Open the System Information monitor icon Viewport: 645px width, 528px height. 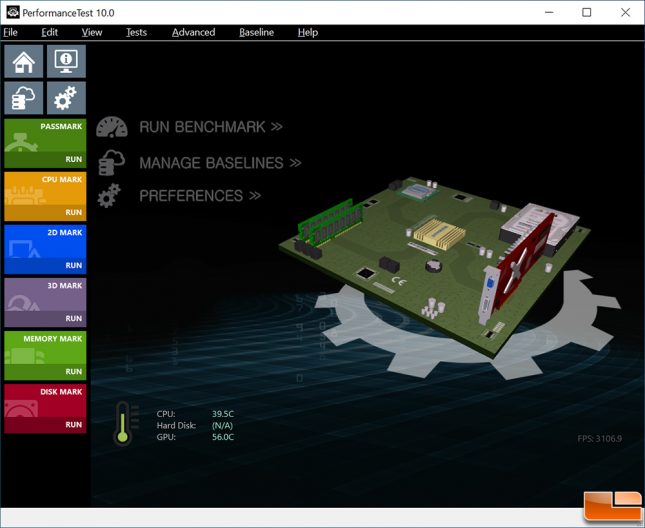66,61
